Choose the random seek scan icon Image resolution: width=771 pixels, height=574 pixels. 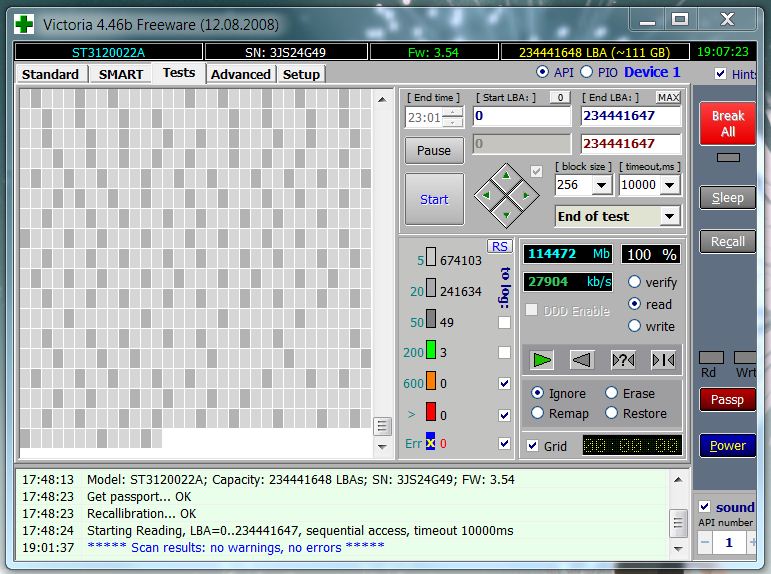(x=622, y=359)
